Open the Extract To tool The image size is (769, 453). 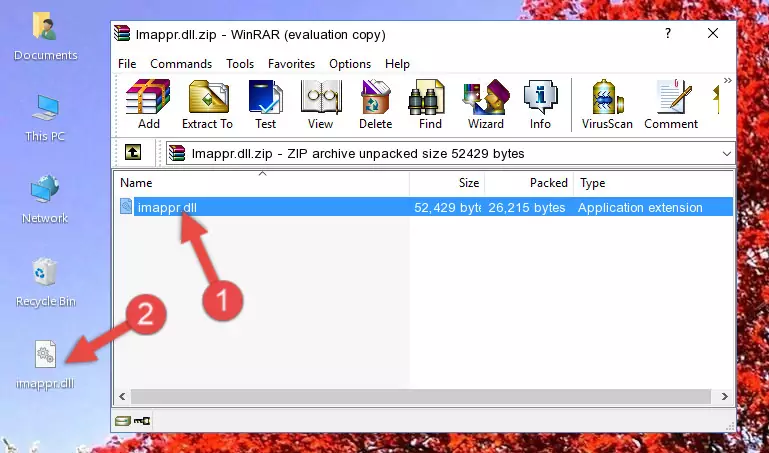coord(207,104)
